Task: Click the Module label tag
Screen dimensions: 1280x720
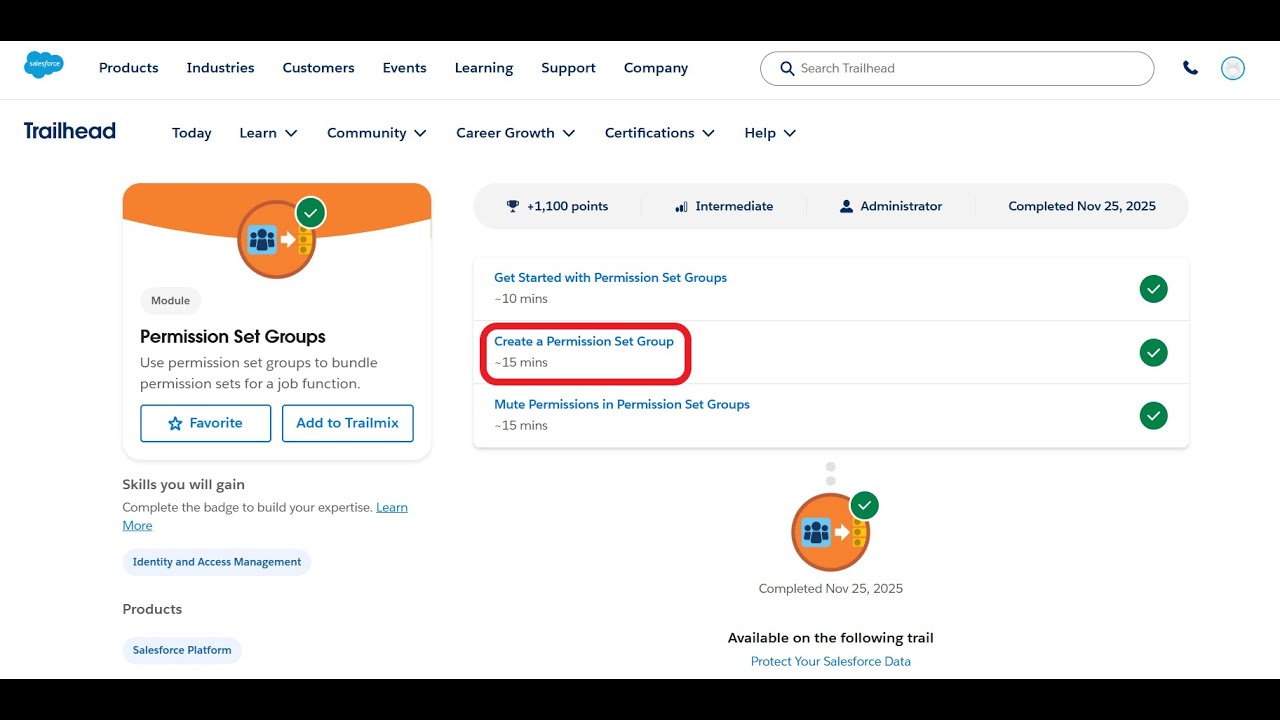Action: pyautogui.click(x=171, y=300)
